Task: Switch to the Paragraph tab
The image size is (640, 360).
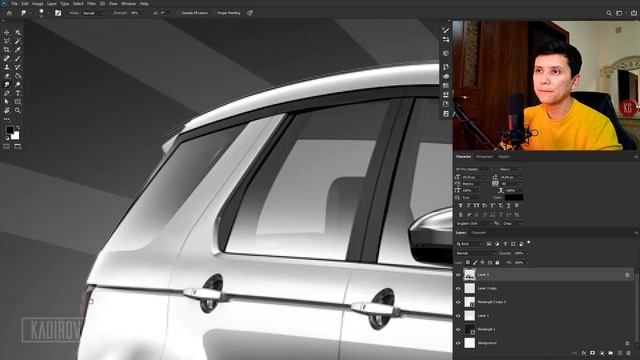Action: click(484, 157)
